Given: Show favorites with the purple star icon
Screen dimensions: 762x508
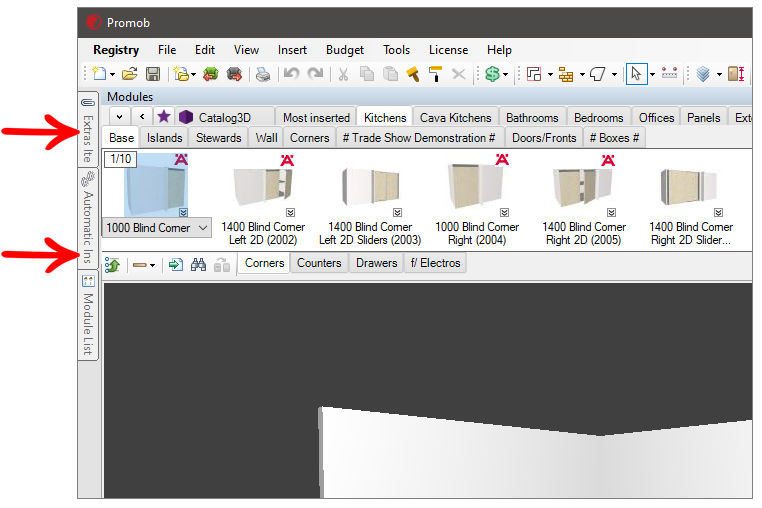Looking at the screenshot, I should point(164,117).
